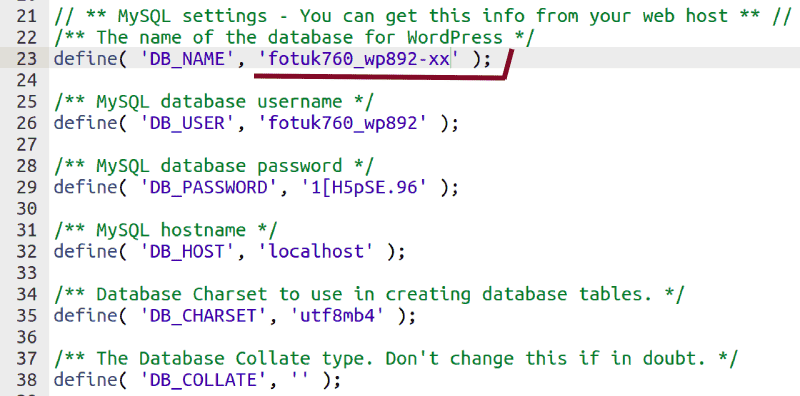Click the 'localhost' hostname value
Screen dimensions: 800x396
tap(316, 252)
